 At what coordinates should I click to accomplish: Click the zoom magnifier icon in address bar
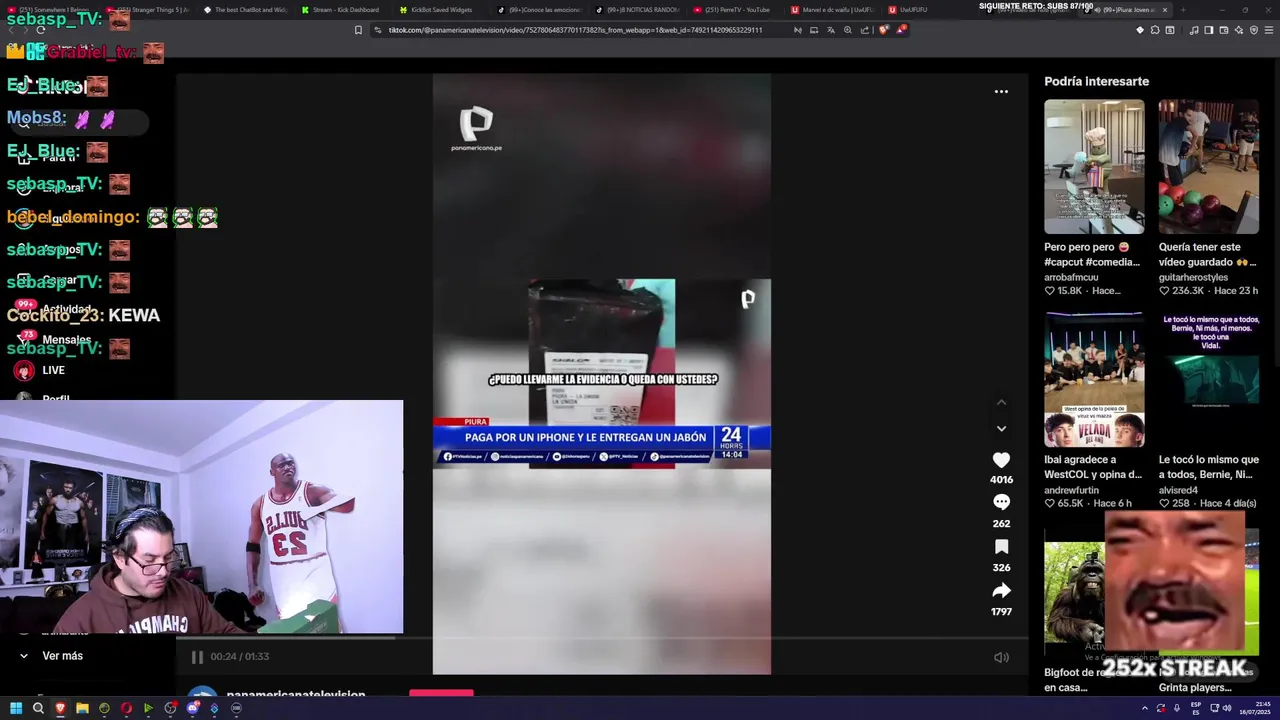(848, 30)
